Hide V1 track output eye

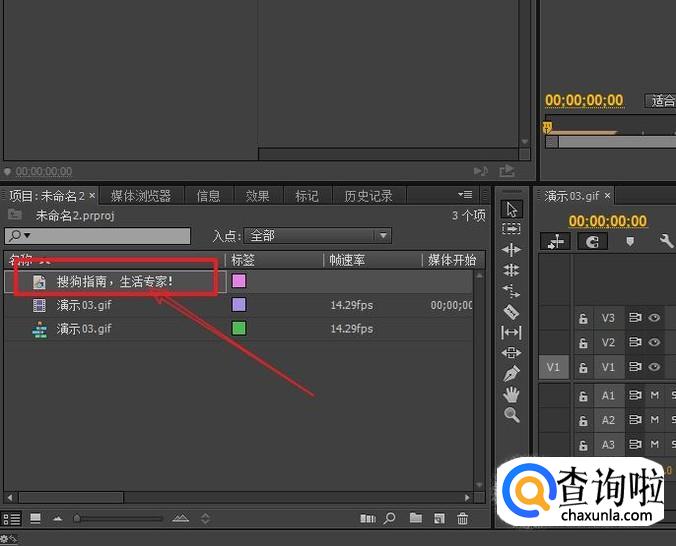click(654, 367)
